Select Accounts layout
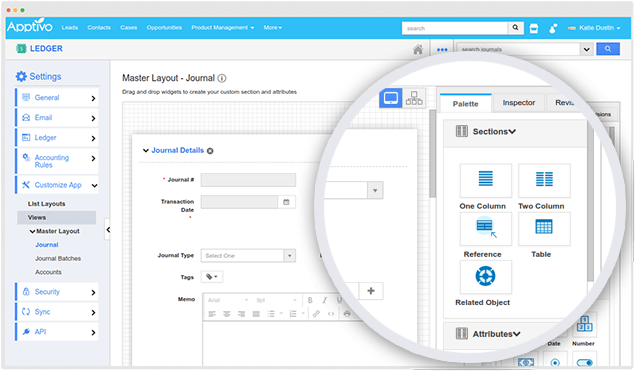The image size is (635, 371). click(x=48, y=272)
